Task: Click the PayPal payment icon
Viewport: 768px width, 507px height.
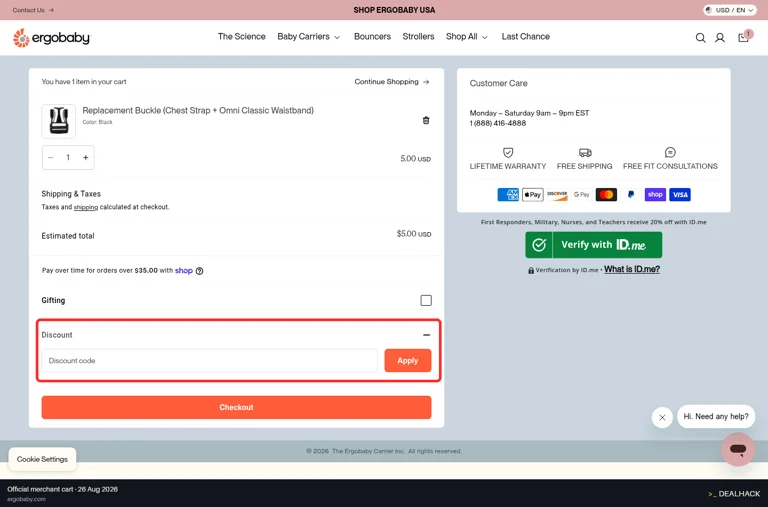Action: tap(631, 194)
